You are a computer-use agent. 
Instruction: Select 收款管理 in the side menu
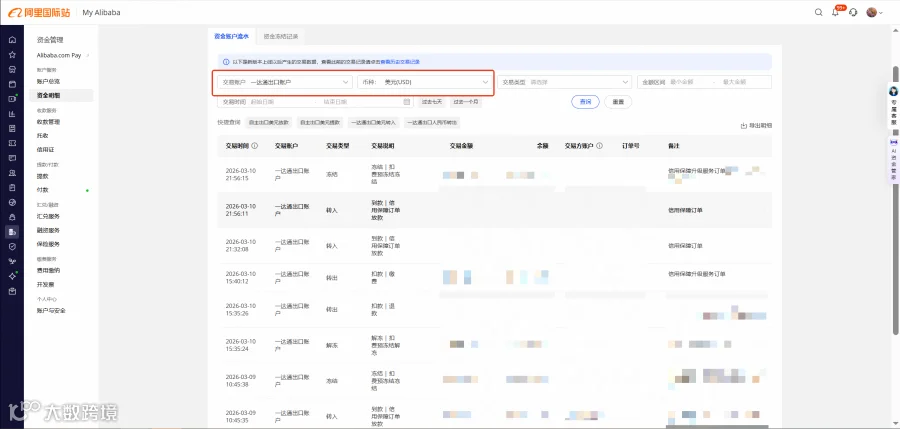point(48,122)
